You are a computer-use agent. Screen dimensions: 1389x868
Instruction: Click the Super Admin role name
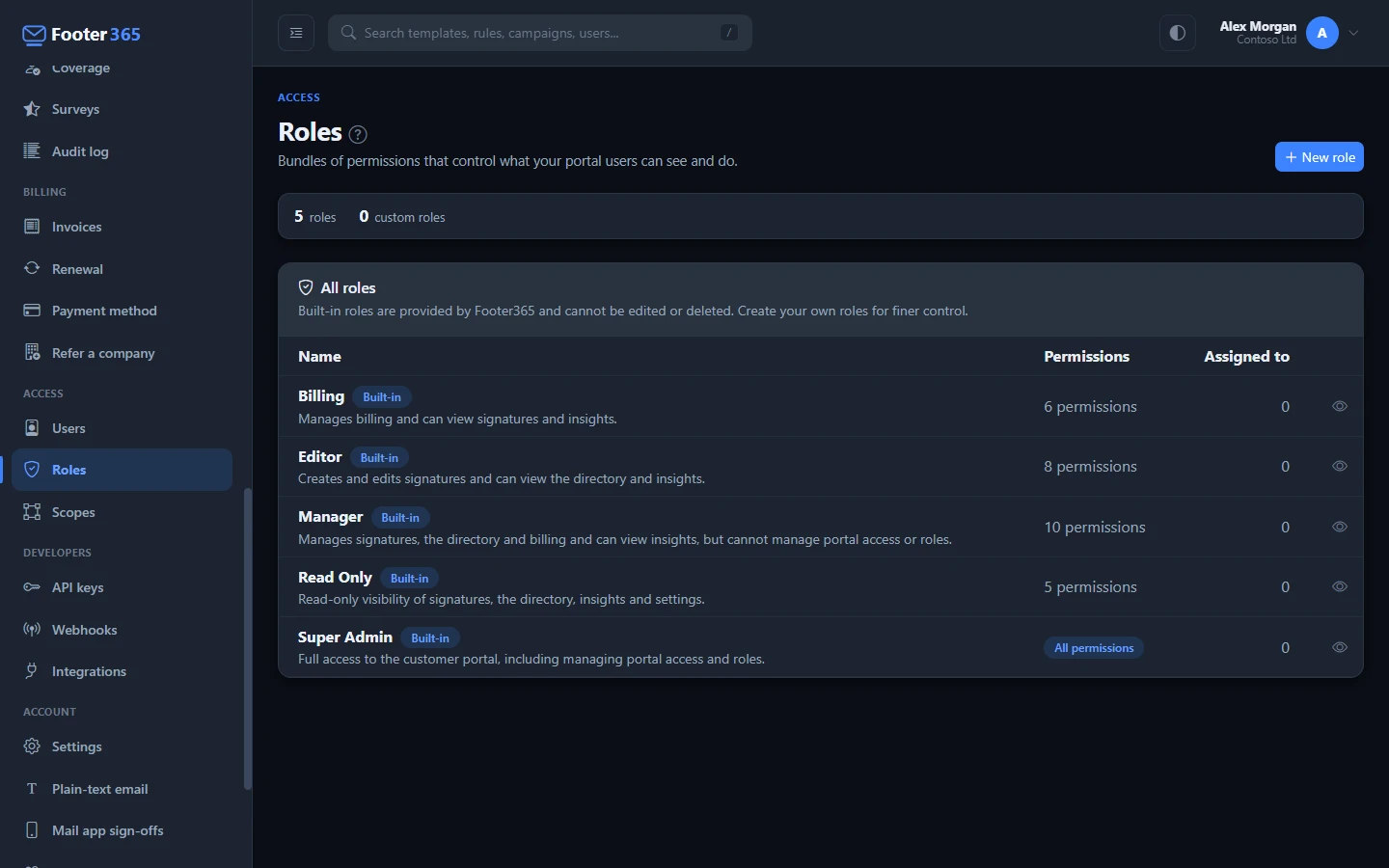tap(345, 637)
